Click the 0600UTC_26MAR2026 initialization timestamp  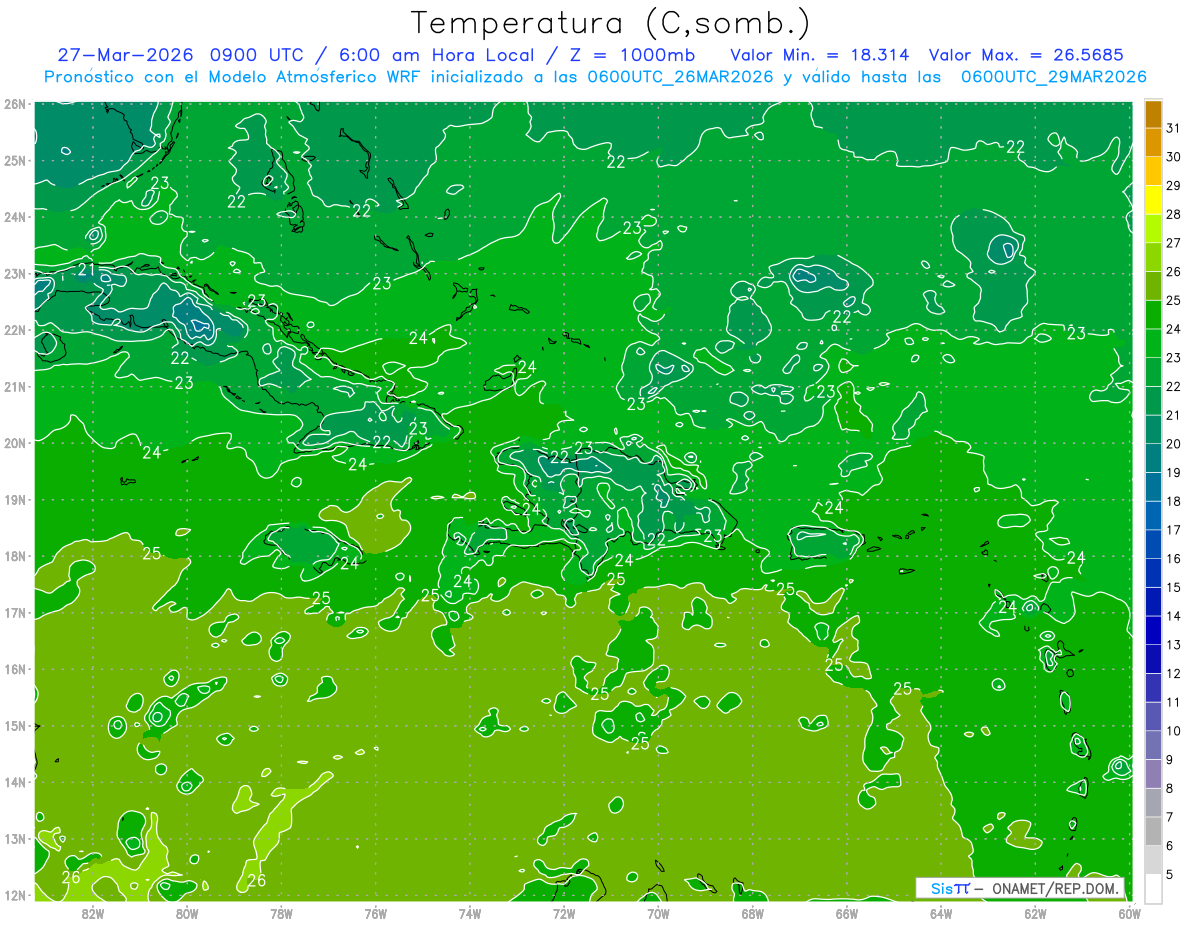[x=681, y=77]
